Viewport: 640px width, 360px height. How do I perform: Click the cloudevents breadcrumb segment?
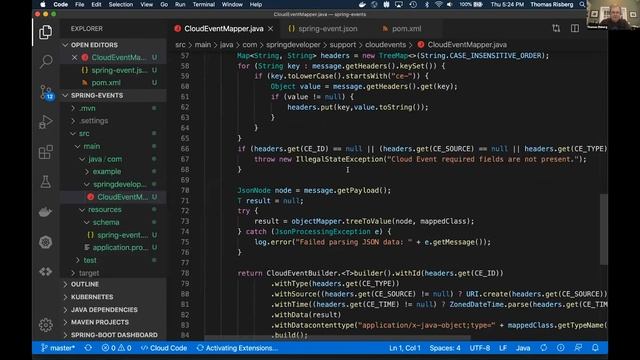click(x=385, y=45)
